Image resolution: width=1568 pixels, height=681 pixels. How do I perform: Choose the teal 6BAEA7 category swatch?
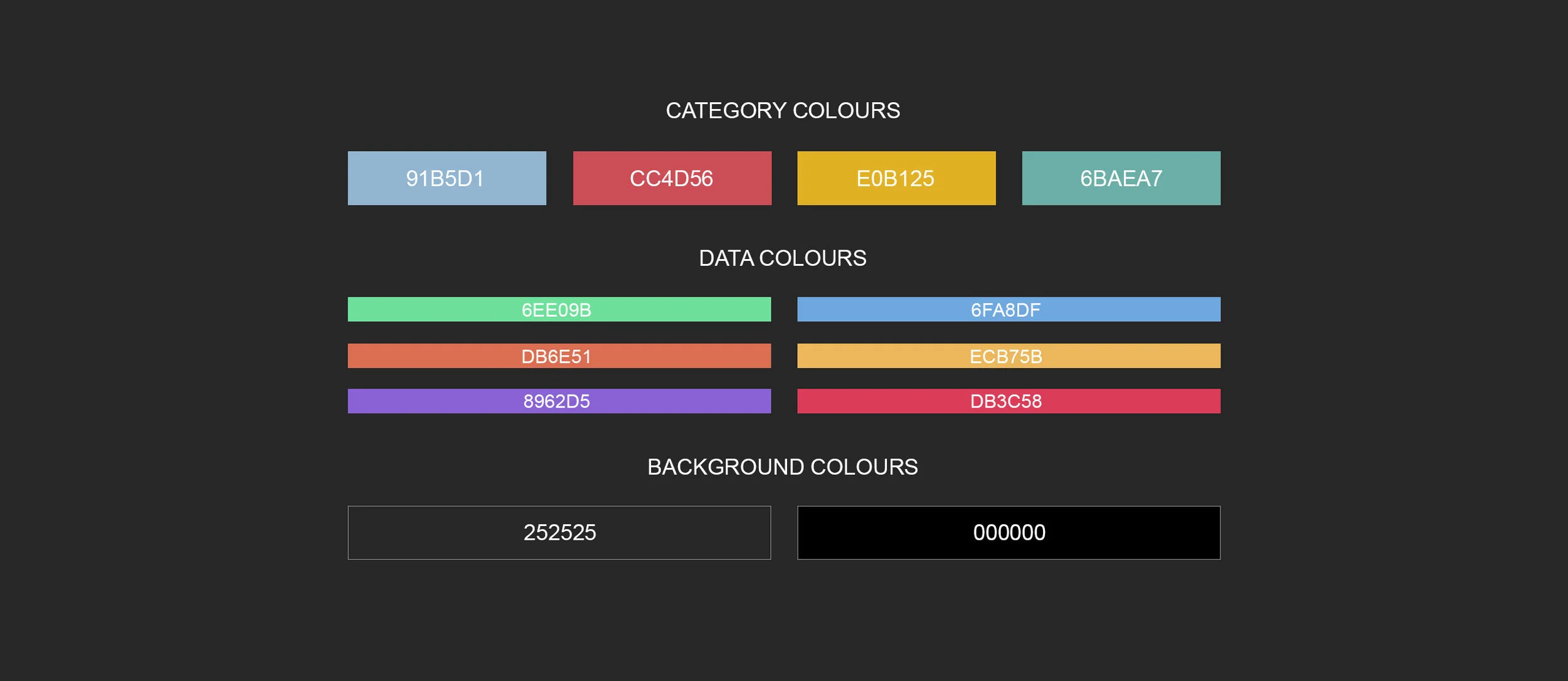point(1121,178)
